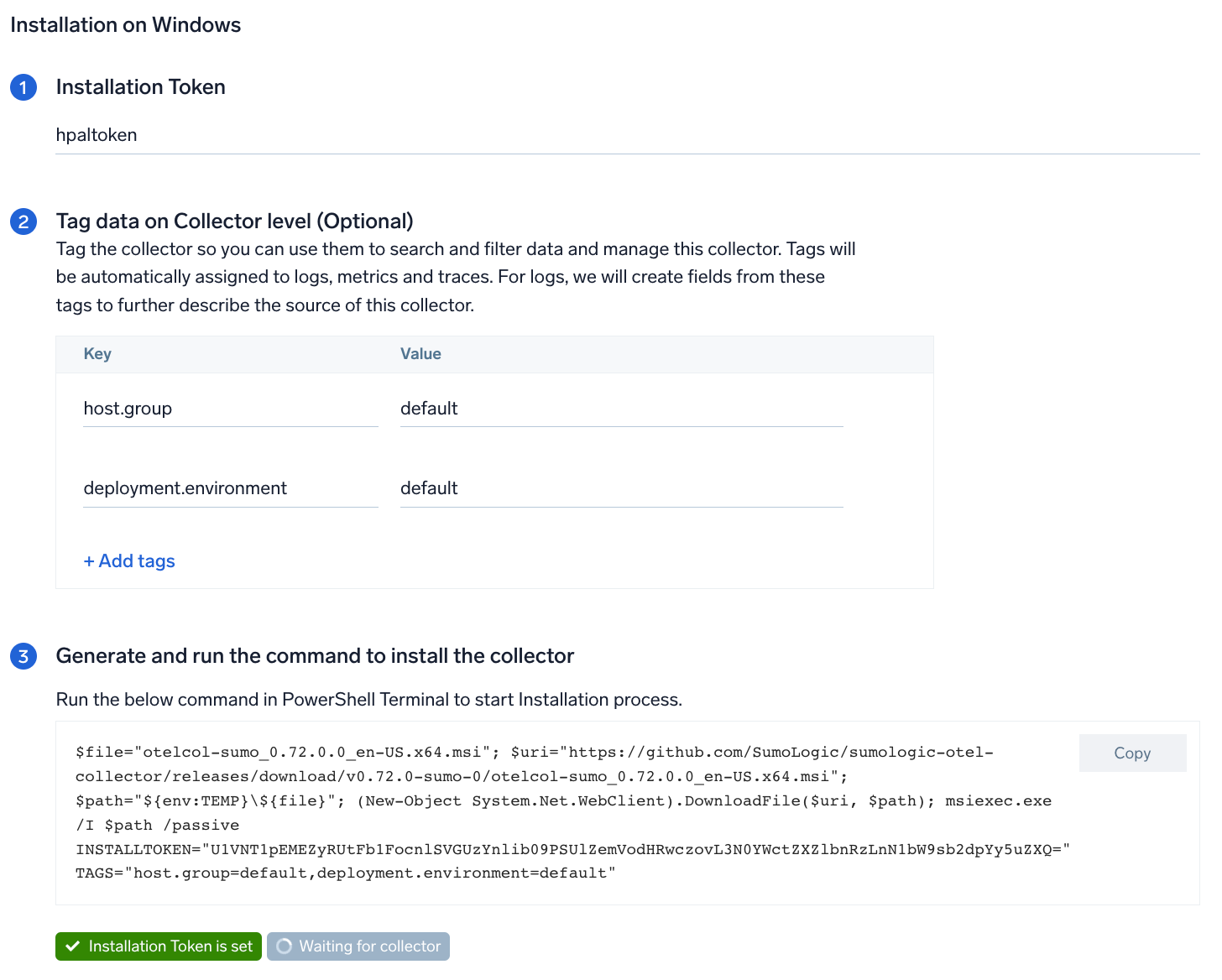Click the Installation on Windows heading

[x=126, y=25]
